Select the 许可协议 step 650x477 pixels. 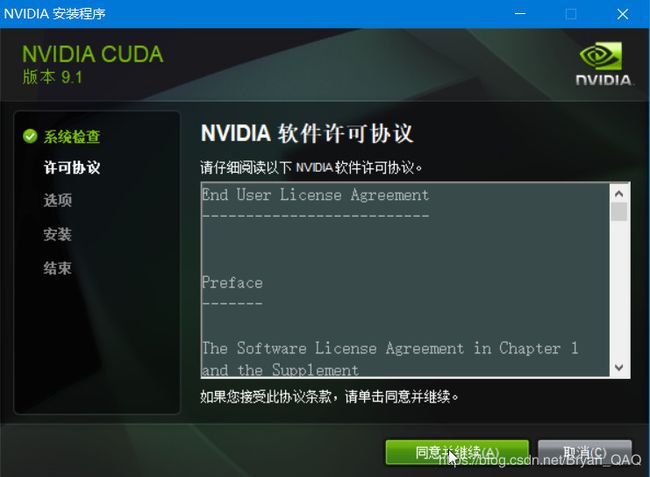pyautogui.click(x=72, y=167)
